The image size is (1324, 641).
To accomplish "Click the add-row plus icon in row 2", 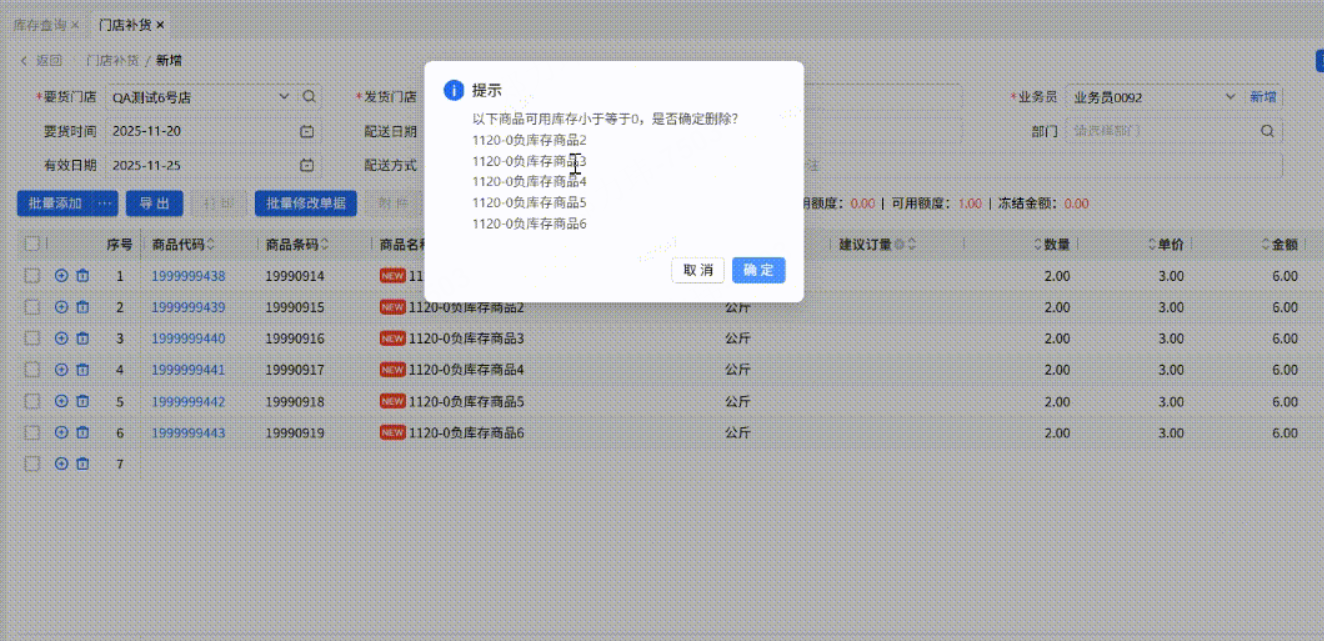I will [61, 307].
